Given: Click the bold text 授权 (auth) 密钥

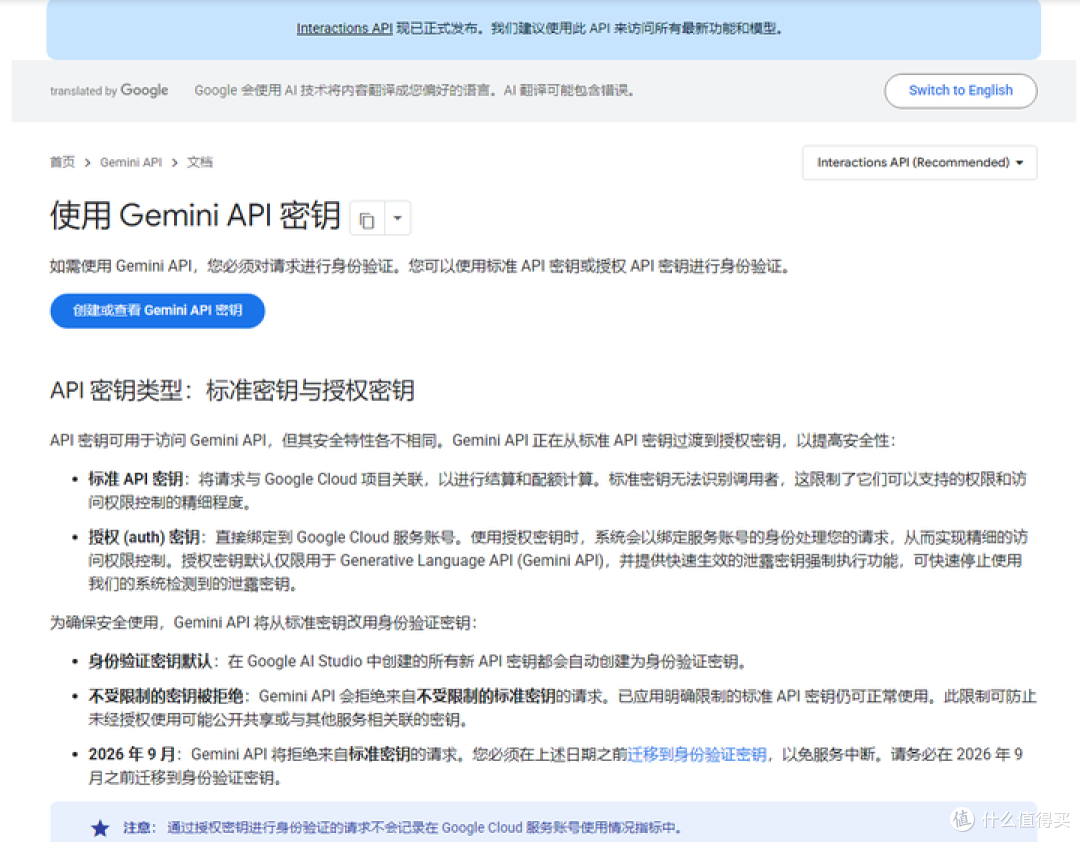Looking at the screenshot, I should pos(144,537).
